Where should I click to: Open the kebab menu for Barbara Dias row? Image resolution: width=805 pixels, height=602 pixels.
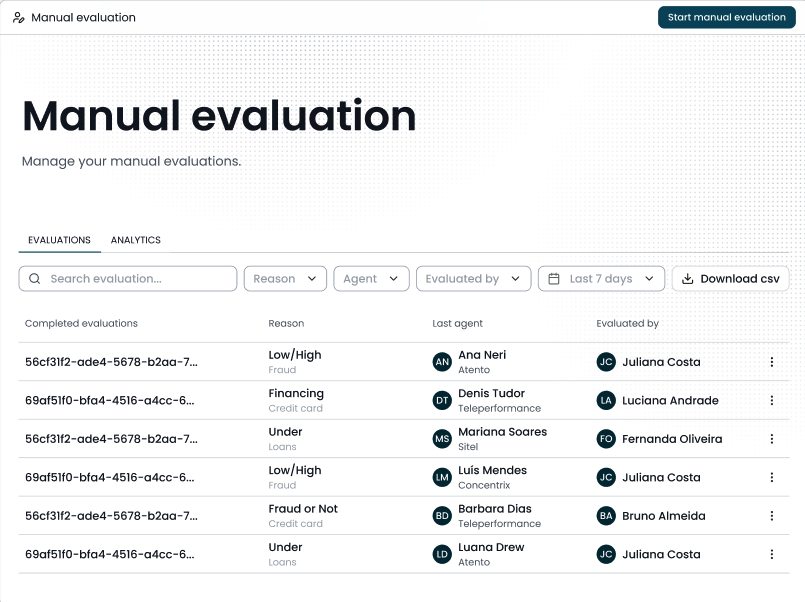pos(772,516)
